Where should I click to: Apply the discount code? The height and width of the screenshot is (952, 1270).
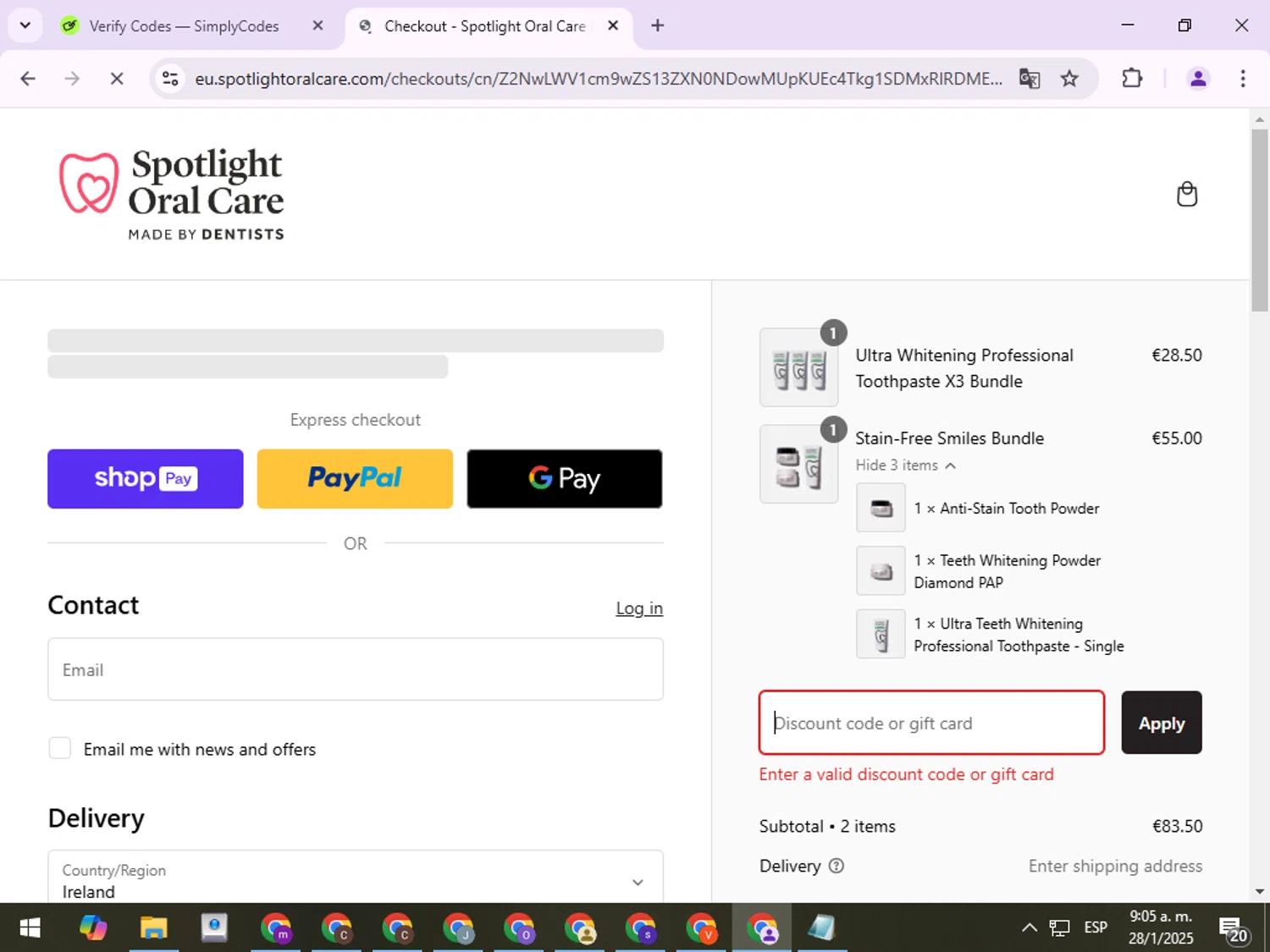pyautogui.click(x=1162, y=723)
